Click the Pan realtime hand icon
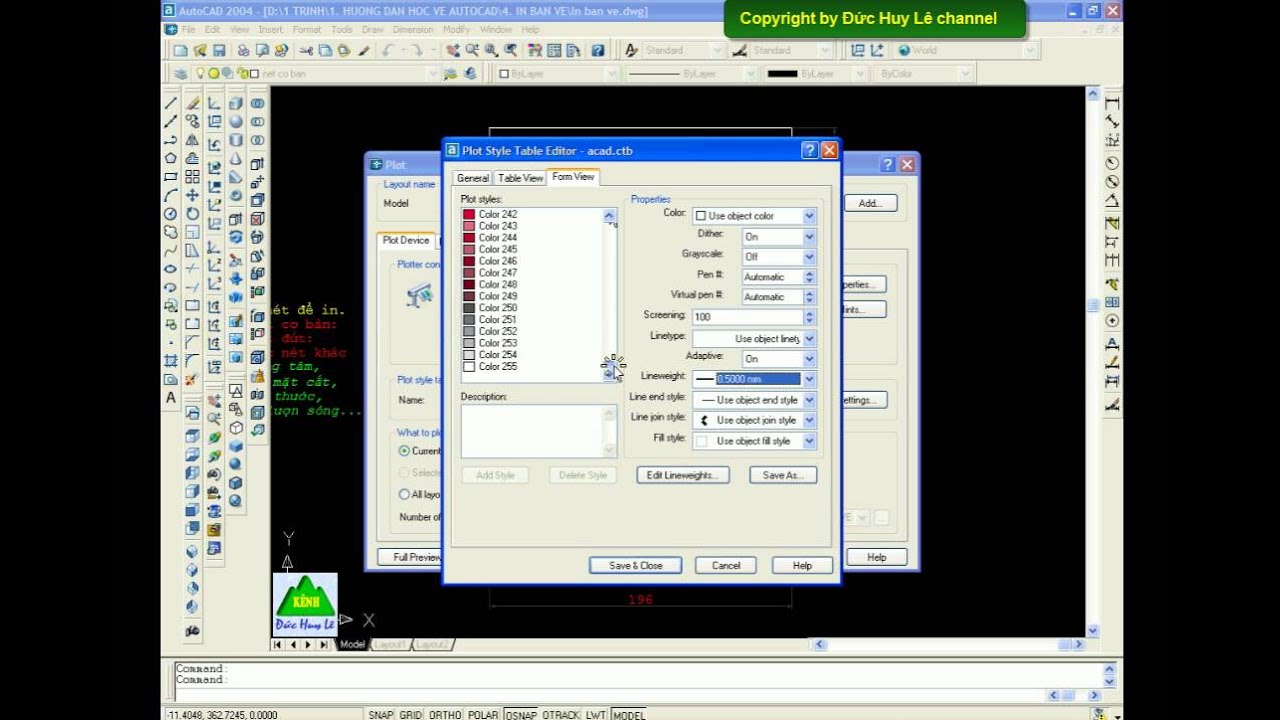The image size is (1280, 720). (453, 50)
